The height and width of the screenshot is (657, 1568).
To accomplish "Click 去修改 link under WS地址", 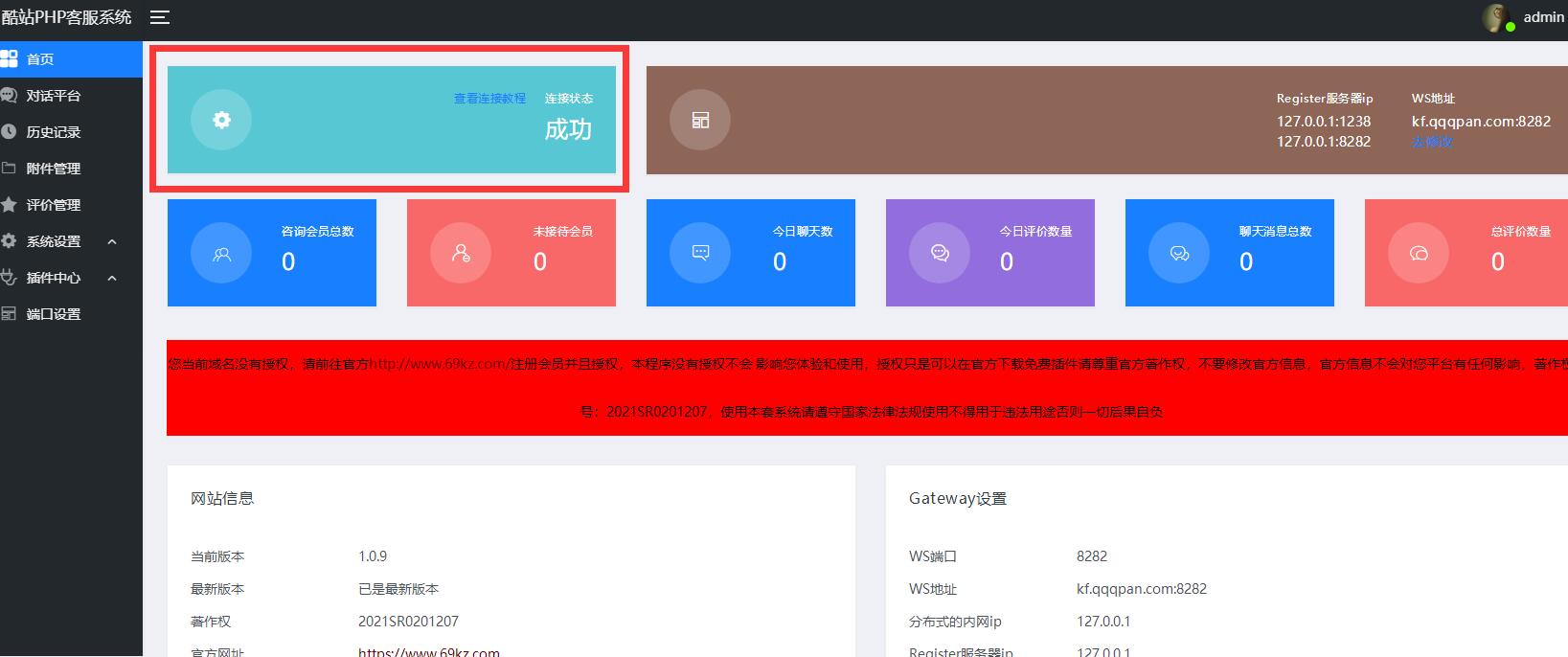I will 1431,142.
